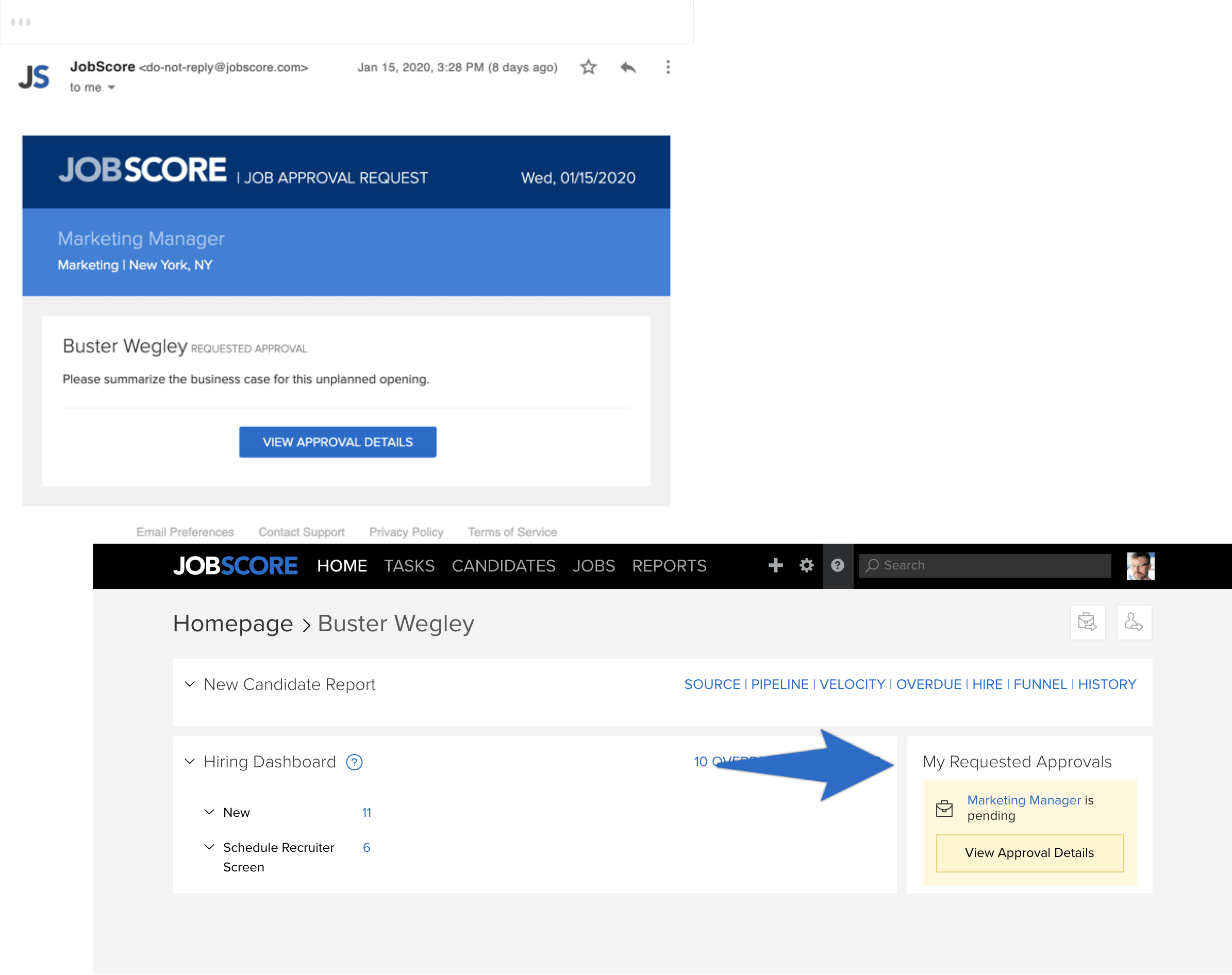Open the VELOCITY report link
The height and width of the screenshot is (975, 1232).
click(852, 684)
